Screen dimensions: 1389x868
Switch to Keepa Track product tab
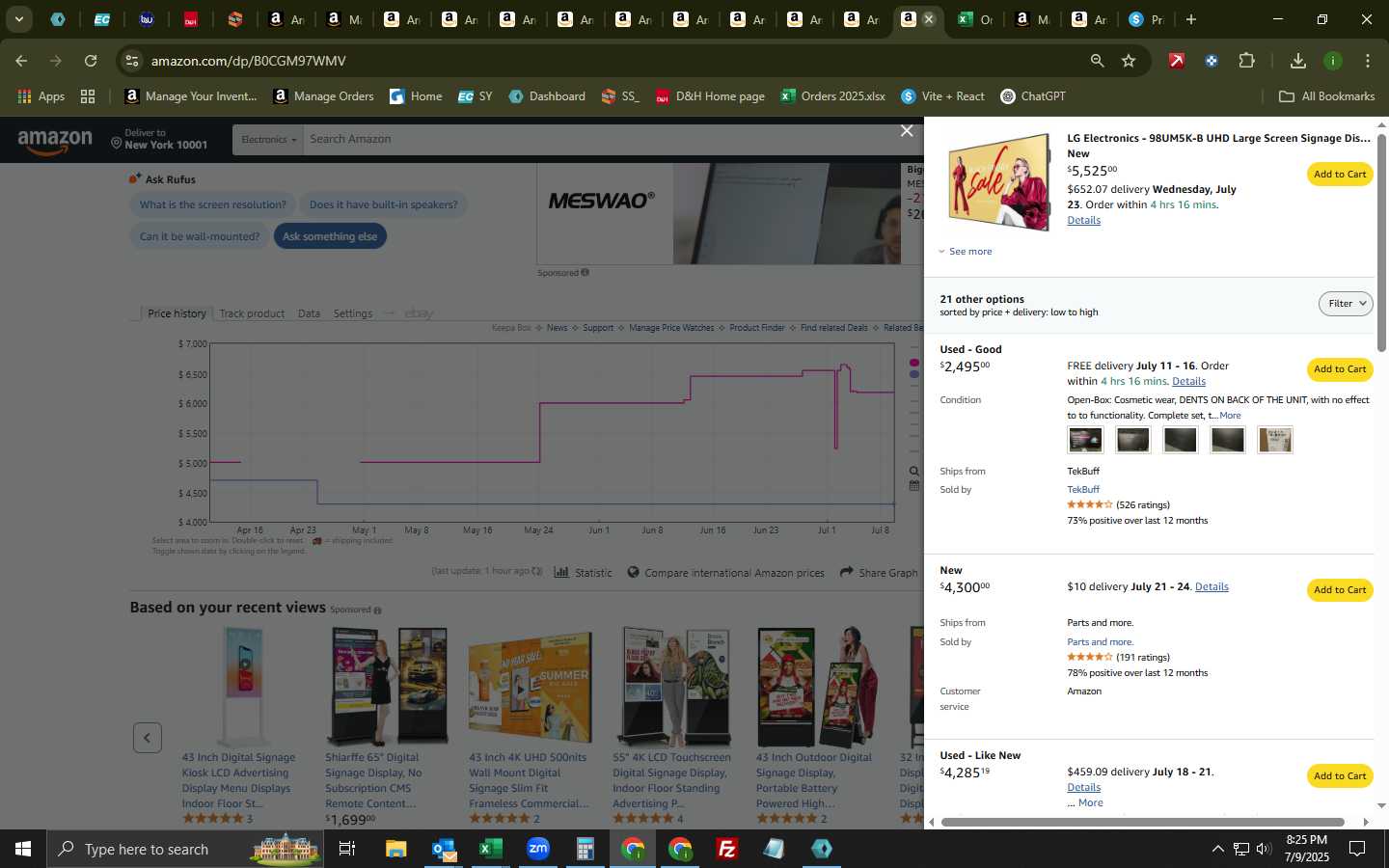(x=252, y=313)
